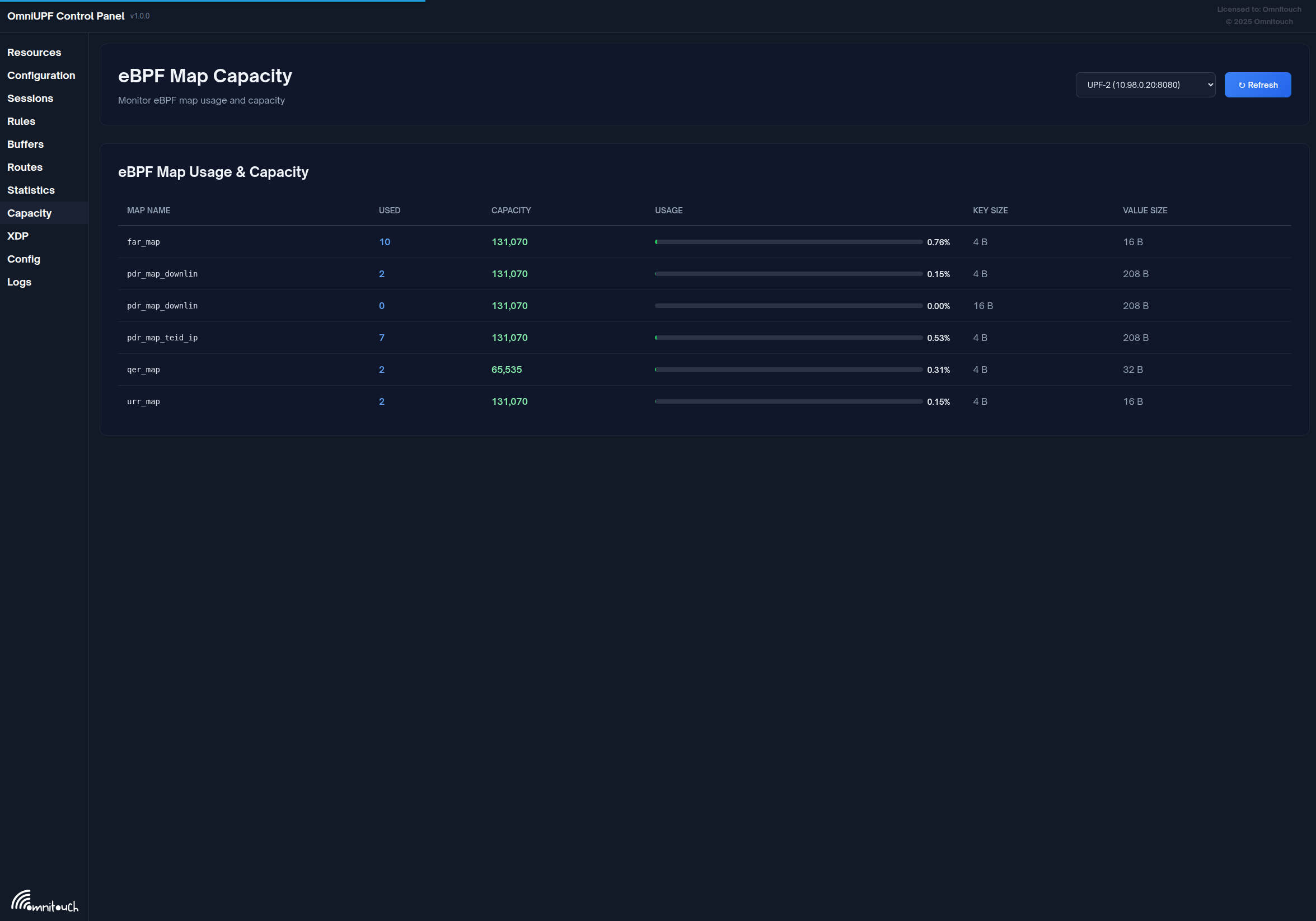
Task: Select the qer_map row name
Action: click(143, 370)
